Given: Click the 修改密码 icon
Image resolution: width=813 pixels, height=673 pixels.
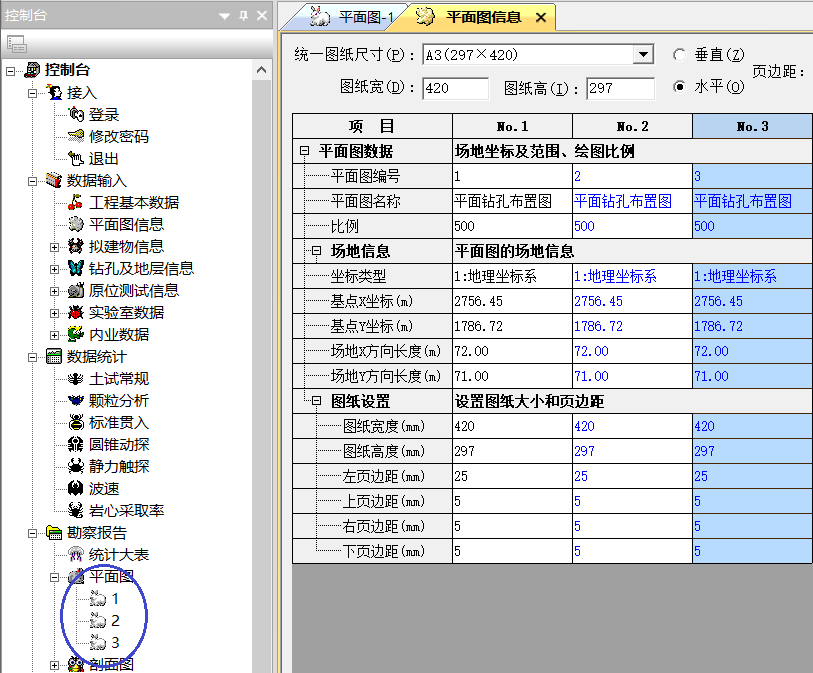Looking at the screenshot, I should pyautogui.click(x=76, y=136).
